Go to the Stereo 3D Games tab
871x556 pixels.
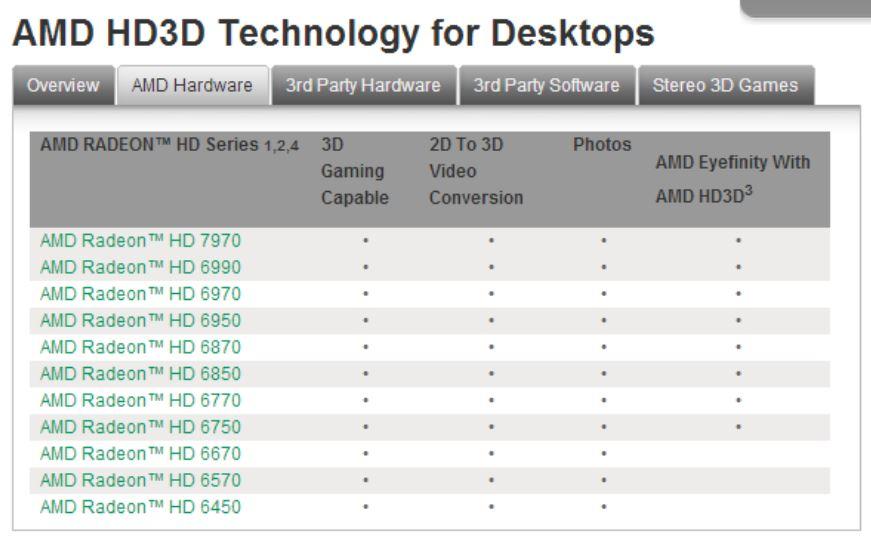[x=725, y=86]
